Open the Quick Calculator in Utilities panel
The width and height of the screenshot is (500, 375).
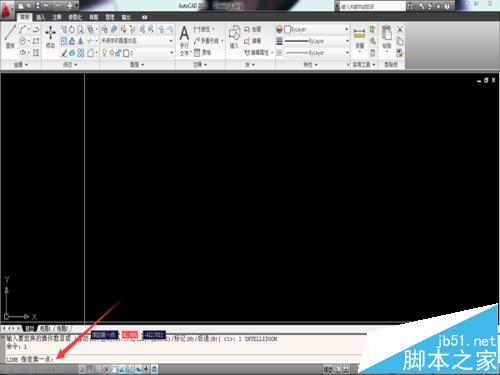(x=373, y=53)
